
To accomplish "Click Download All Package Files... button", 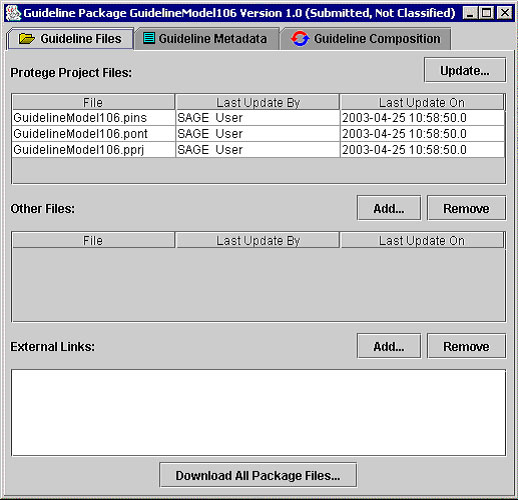I will 258,475.
